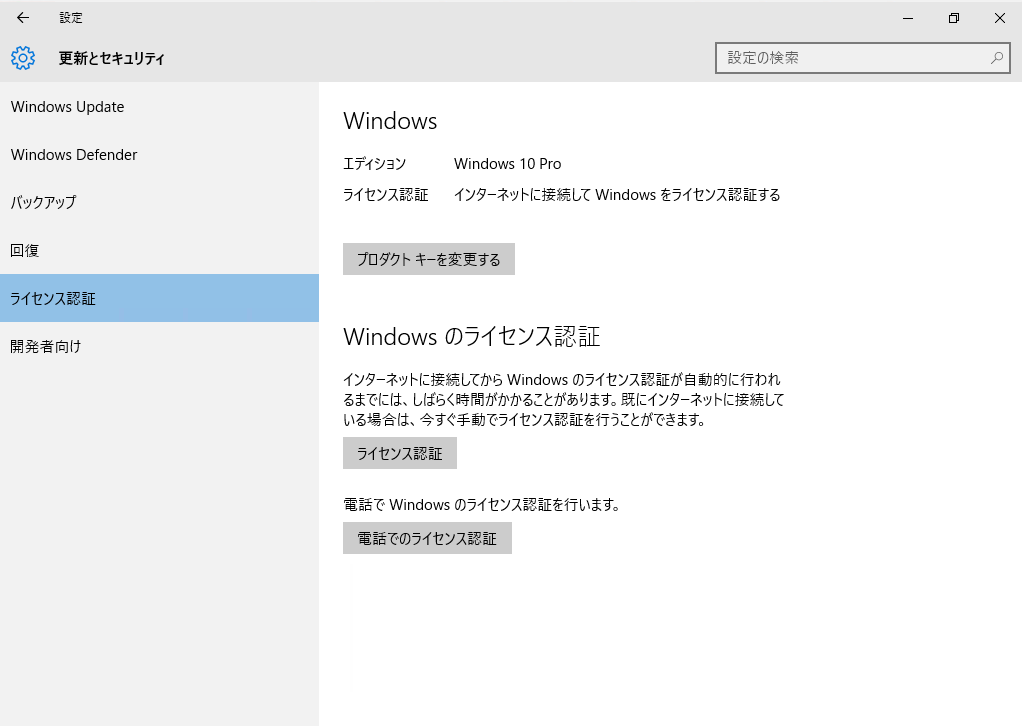The width and height of the screenshot is (1022, 726).
Task: Select 回復 in sidebar
Action: pyautogui.click(x=160, y=250)
